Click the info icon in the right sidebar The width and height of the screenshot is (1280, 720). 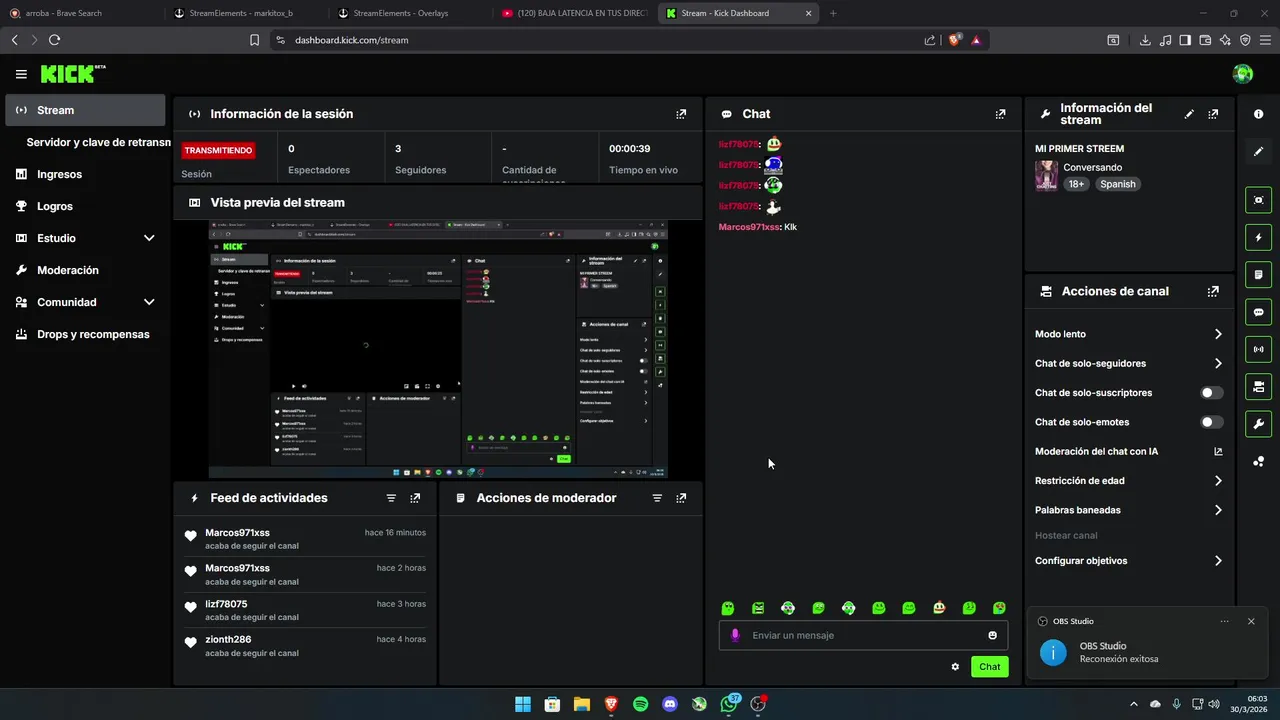1258,114
